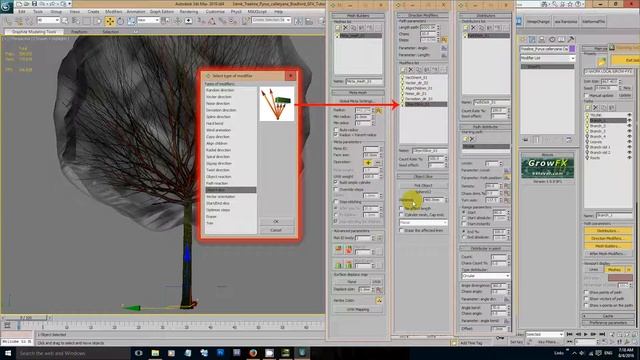Screen dimensions: 640x360
Task: Open Modifier List dropdown in command panel
Action: click(547, 58)
